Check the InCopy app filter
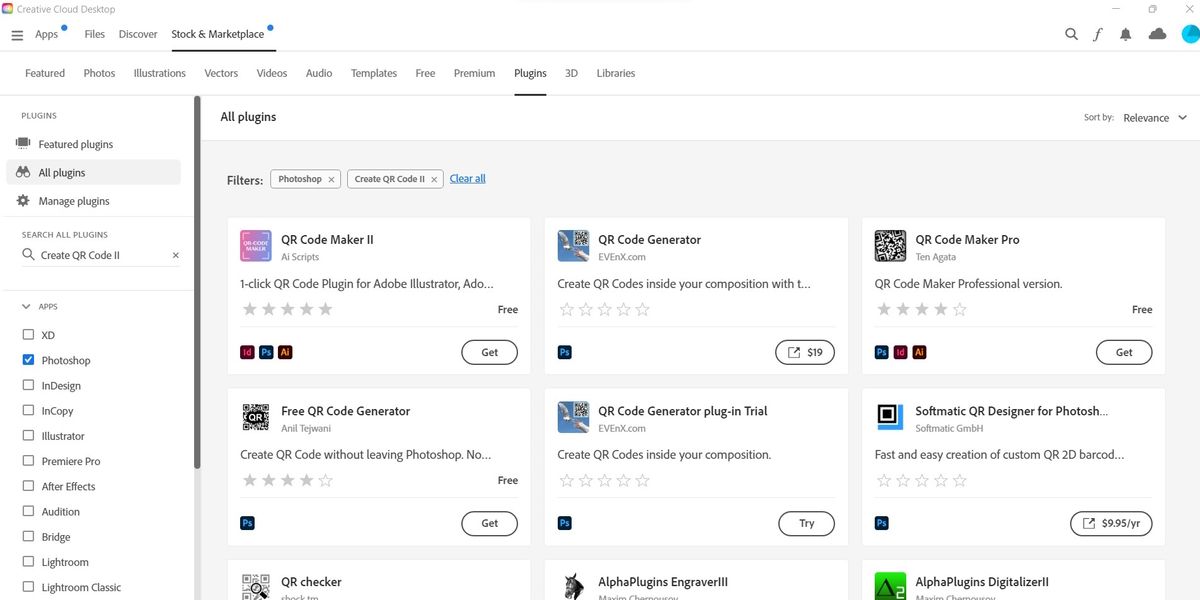Screen dimensions: 1200x600 tap(28, 410)
